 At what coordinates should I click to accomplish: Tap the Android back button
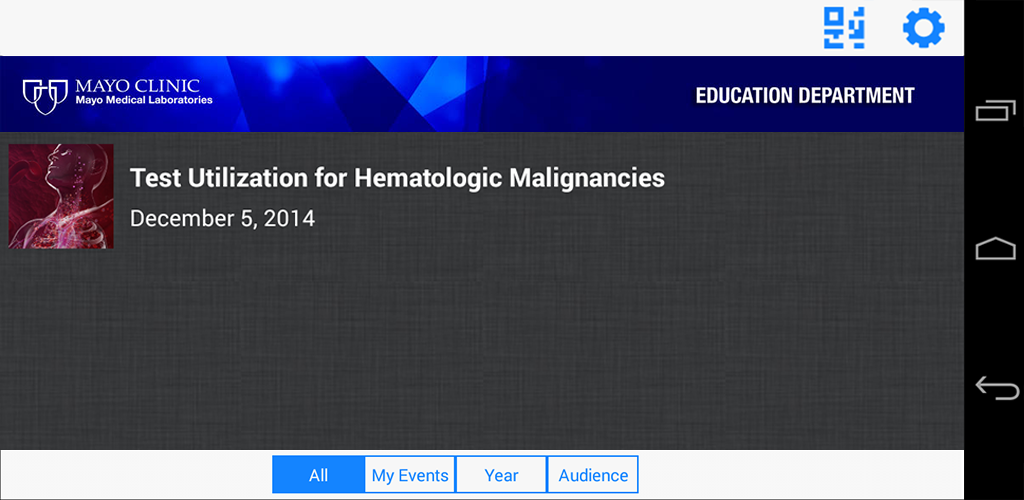[995, 387]
